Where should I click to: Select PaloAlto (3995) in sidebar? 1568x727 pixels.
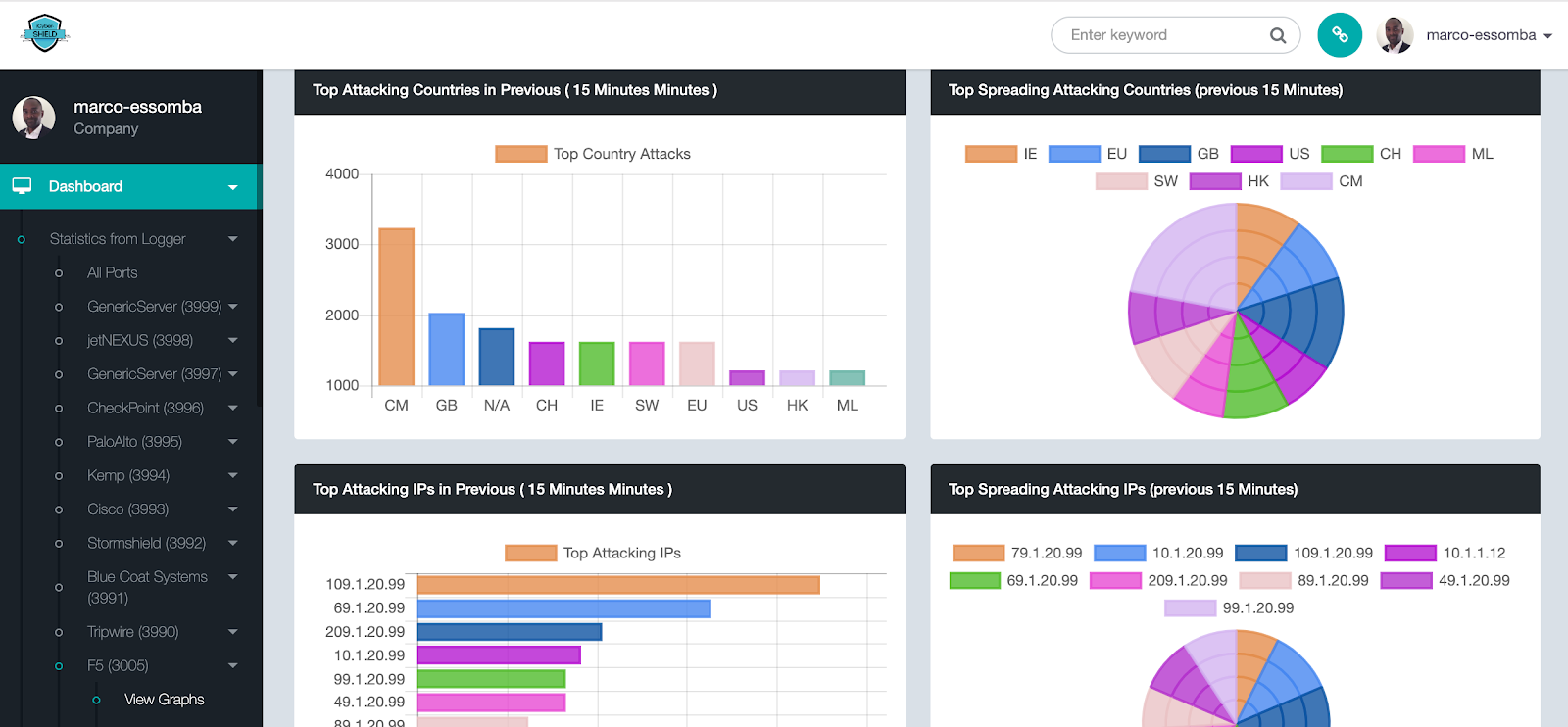tap(134, 442)
